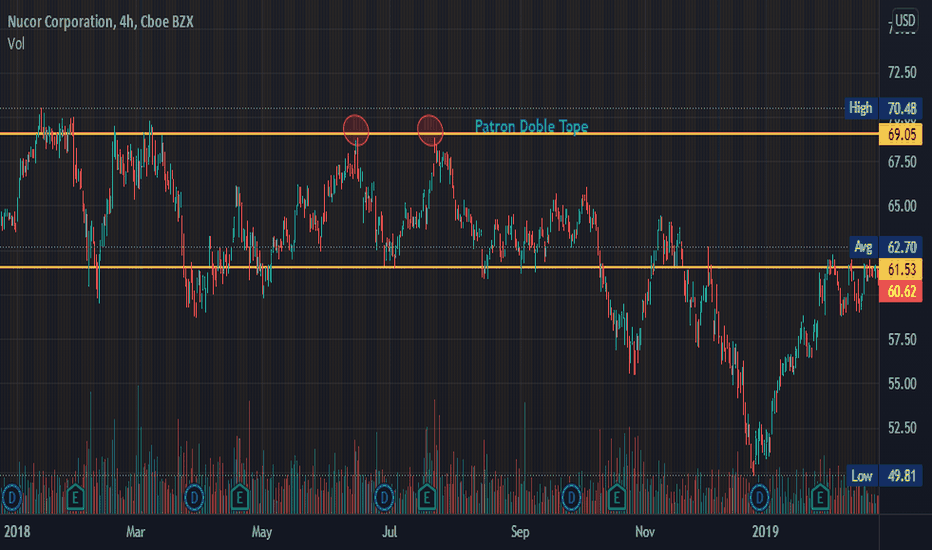Select the dividend D marker between Sep and Nov

point(571,497)
